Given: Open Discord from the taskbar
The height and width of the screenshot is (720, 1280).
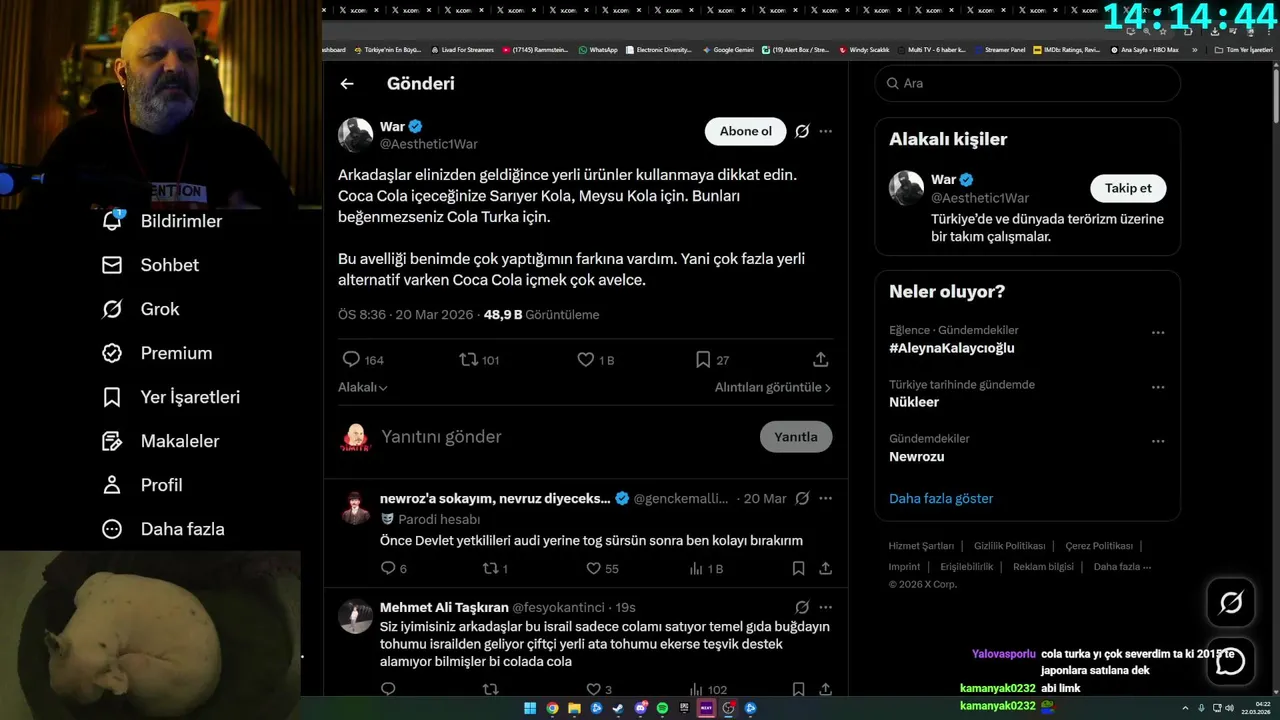Looking at the screenshot, I should pos(640,708).
